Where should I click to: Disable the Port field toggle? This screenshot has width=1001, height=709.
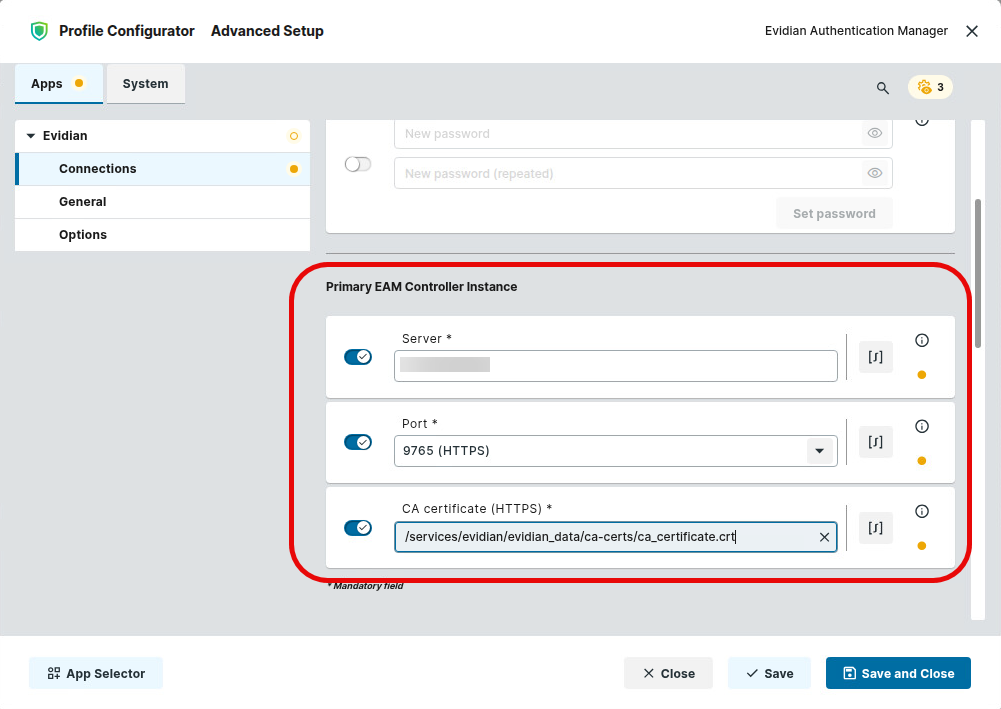pos(358,442)
